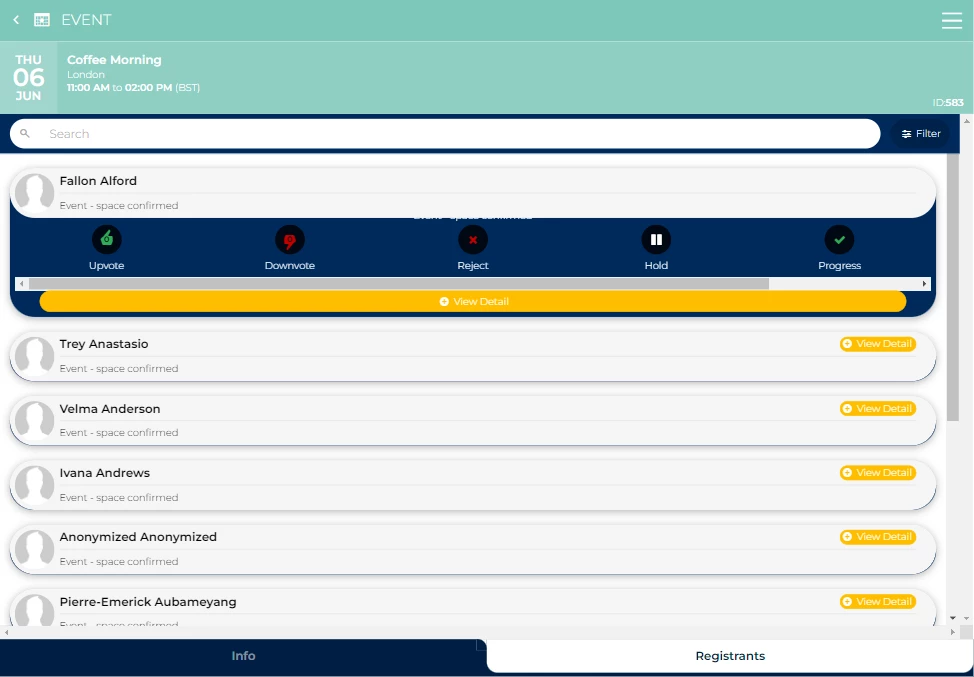Select the Anonymized Anonymized name

[x=138, y=537]
